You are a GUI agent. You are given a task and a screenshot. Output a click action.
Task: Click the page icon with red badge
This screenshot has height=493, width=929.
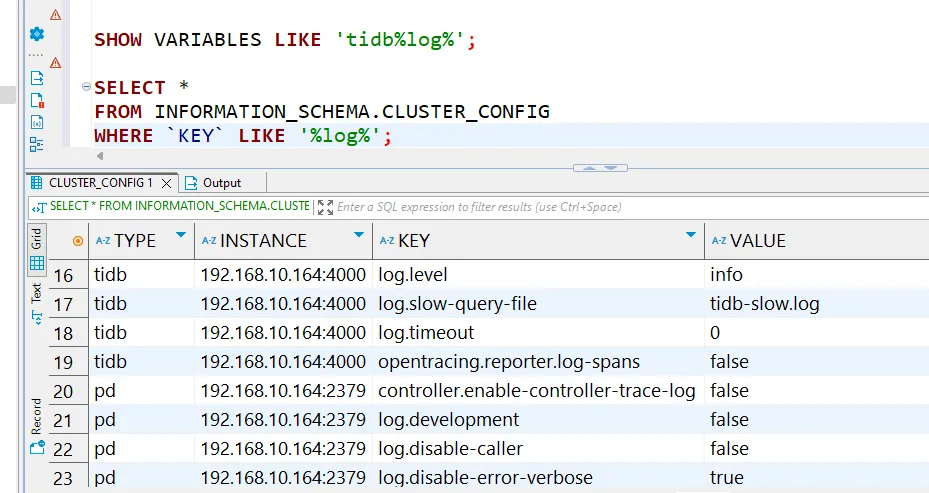click(37, 100)
